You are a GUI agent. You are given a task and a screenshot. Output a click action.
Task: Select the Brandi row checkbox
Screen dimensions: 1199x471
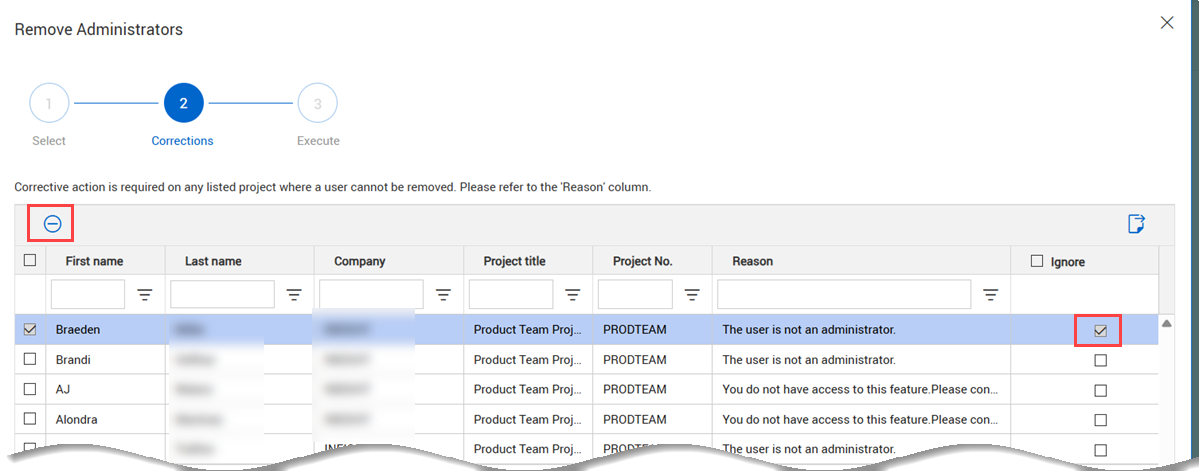(x=30, y=360)
